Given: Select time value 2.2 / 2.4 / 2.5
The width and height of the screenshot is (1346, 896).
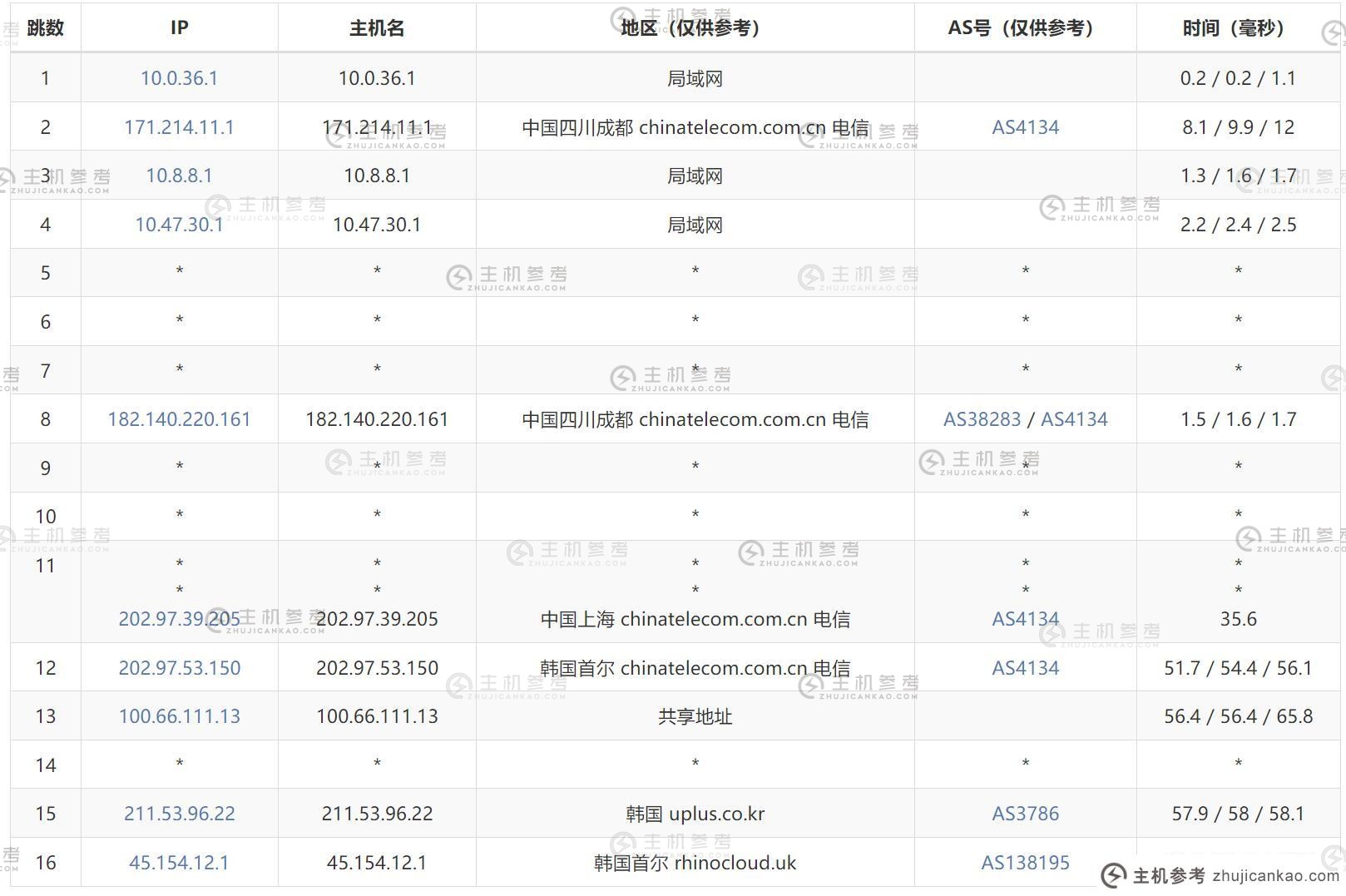Looking at the screenshot, I should [1238, 225].
